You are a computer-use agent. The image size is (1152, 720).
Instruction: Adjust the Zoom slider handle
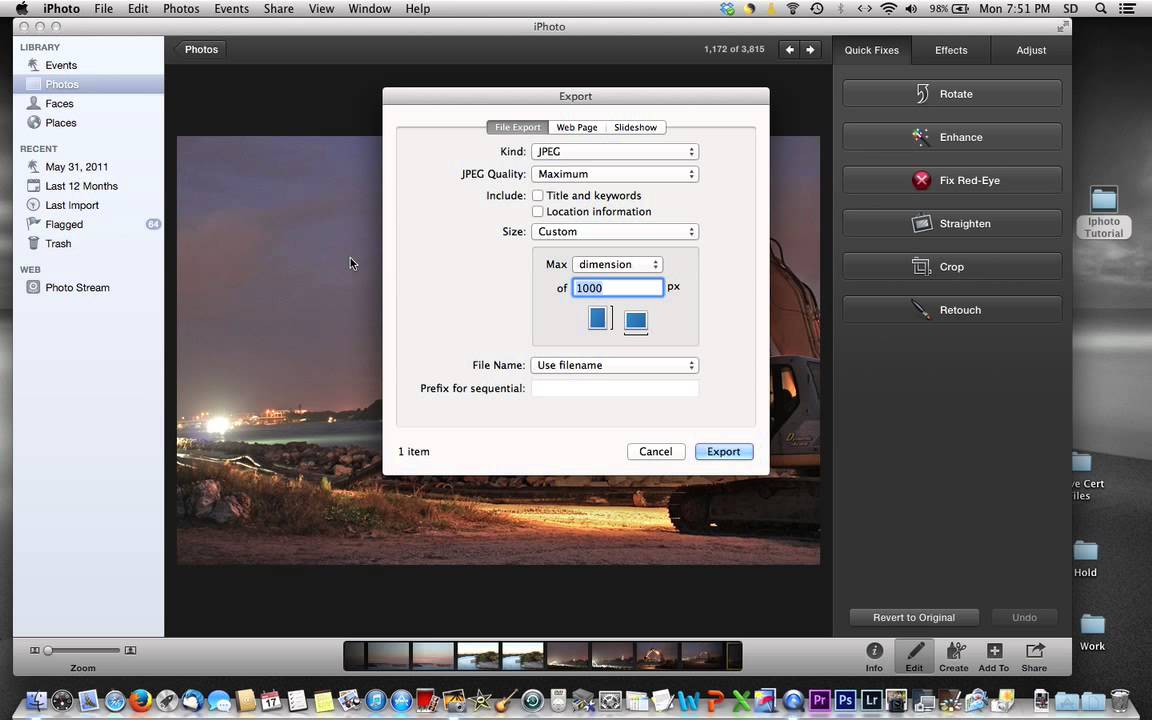48,650
